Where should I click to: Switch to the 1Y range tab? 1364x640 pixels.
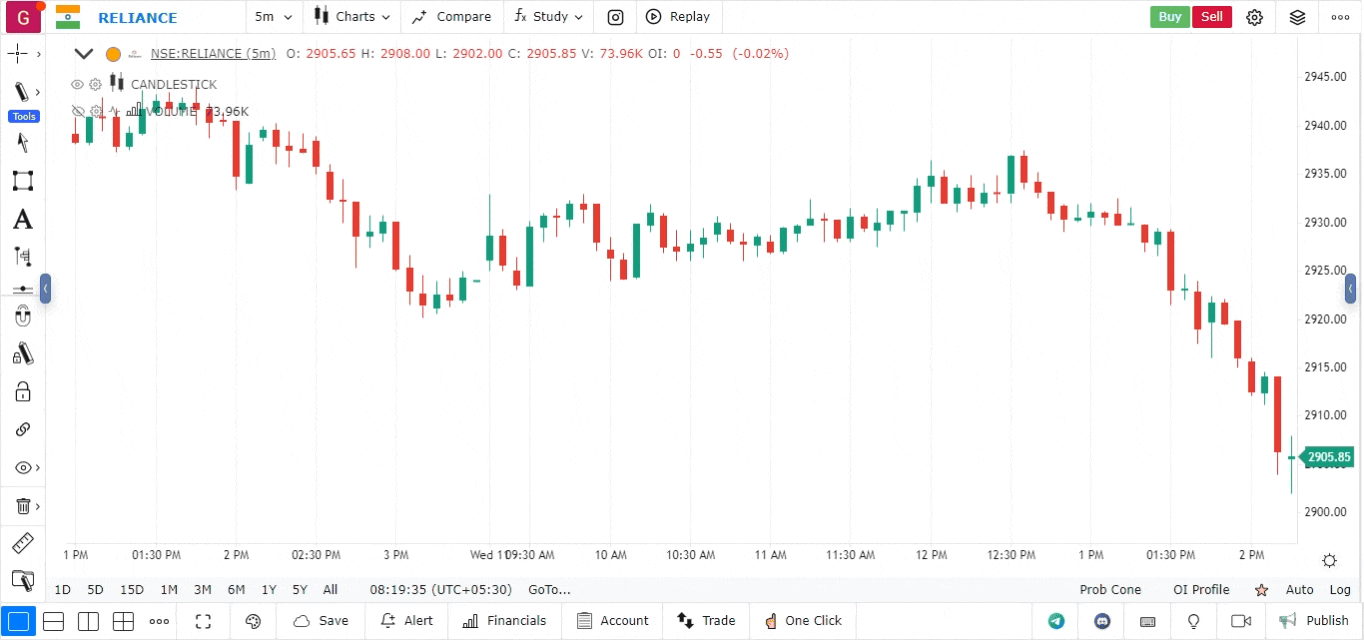(268, 590)
